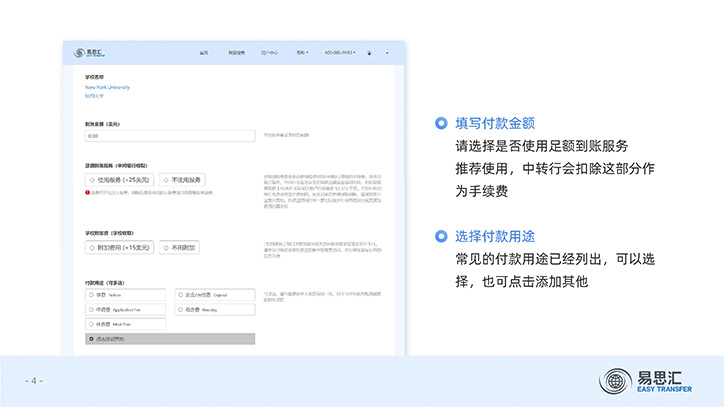Image resolution: width=724 pixels, height=407 pixels.
Task: Click the plus icon in the gray add-other bar
Action: 92,339
